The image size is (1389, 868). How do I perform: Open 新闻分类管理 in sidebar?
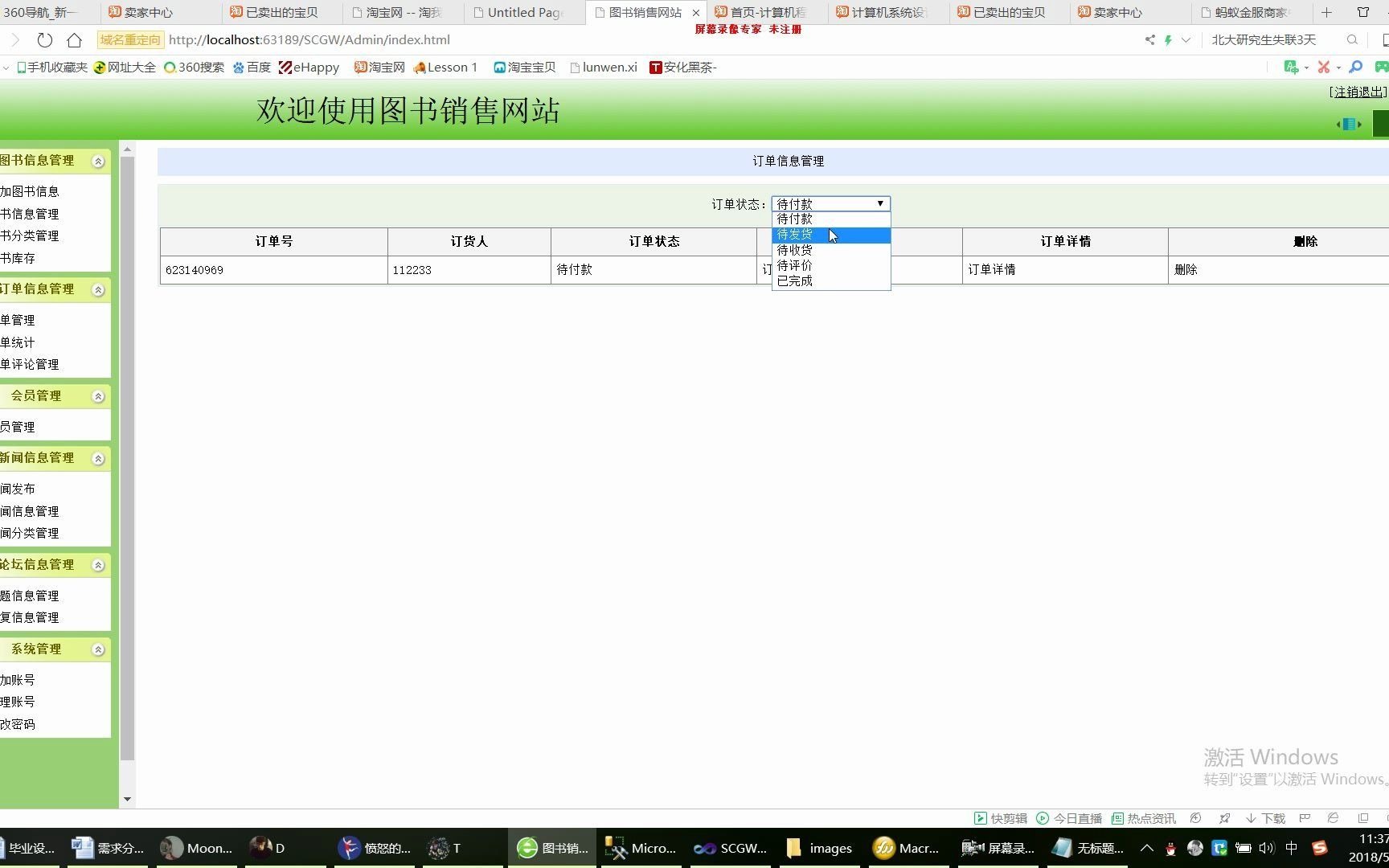[x=30, y=533]
